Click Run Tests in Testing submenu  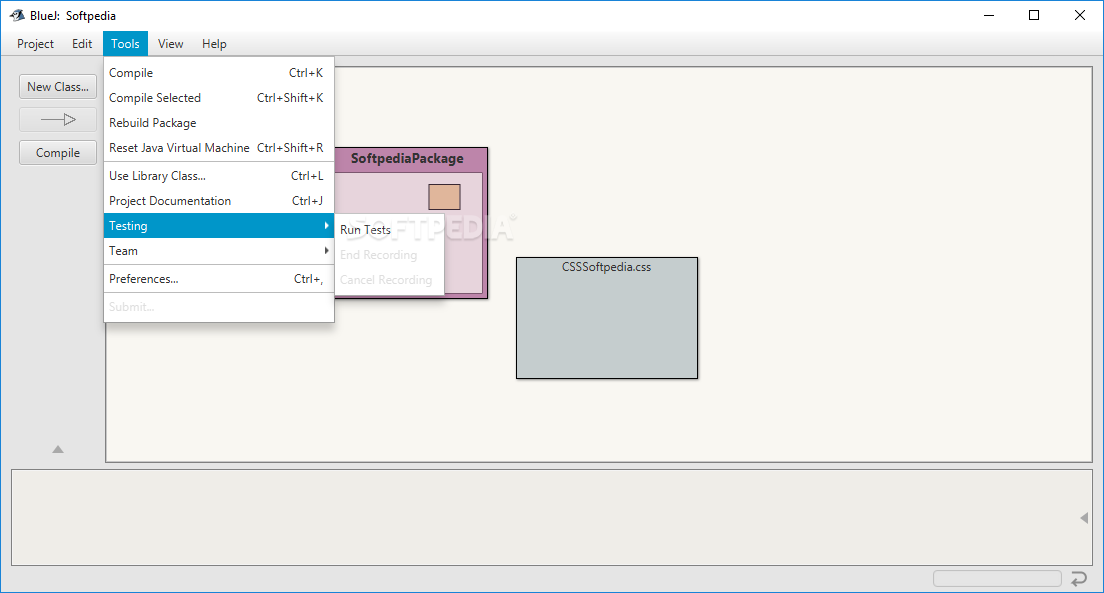389,230
